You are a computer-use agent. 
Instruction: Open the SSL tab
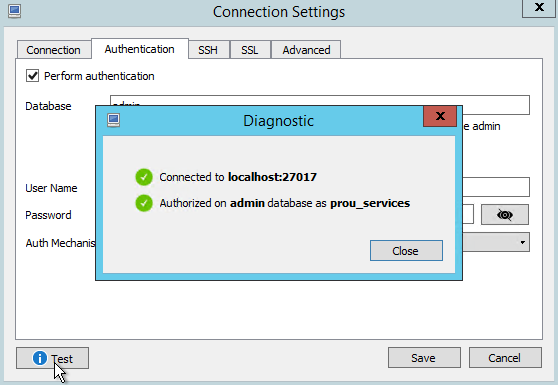[x=250, y=50]
